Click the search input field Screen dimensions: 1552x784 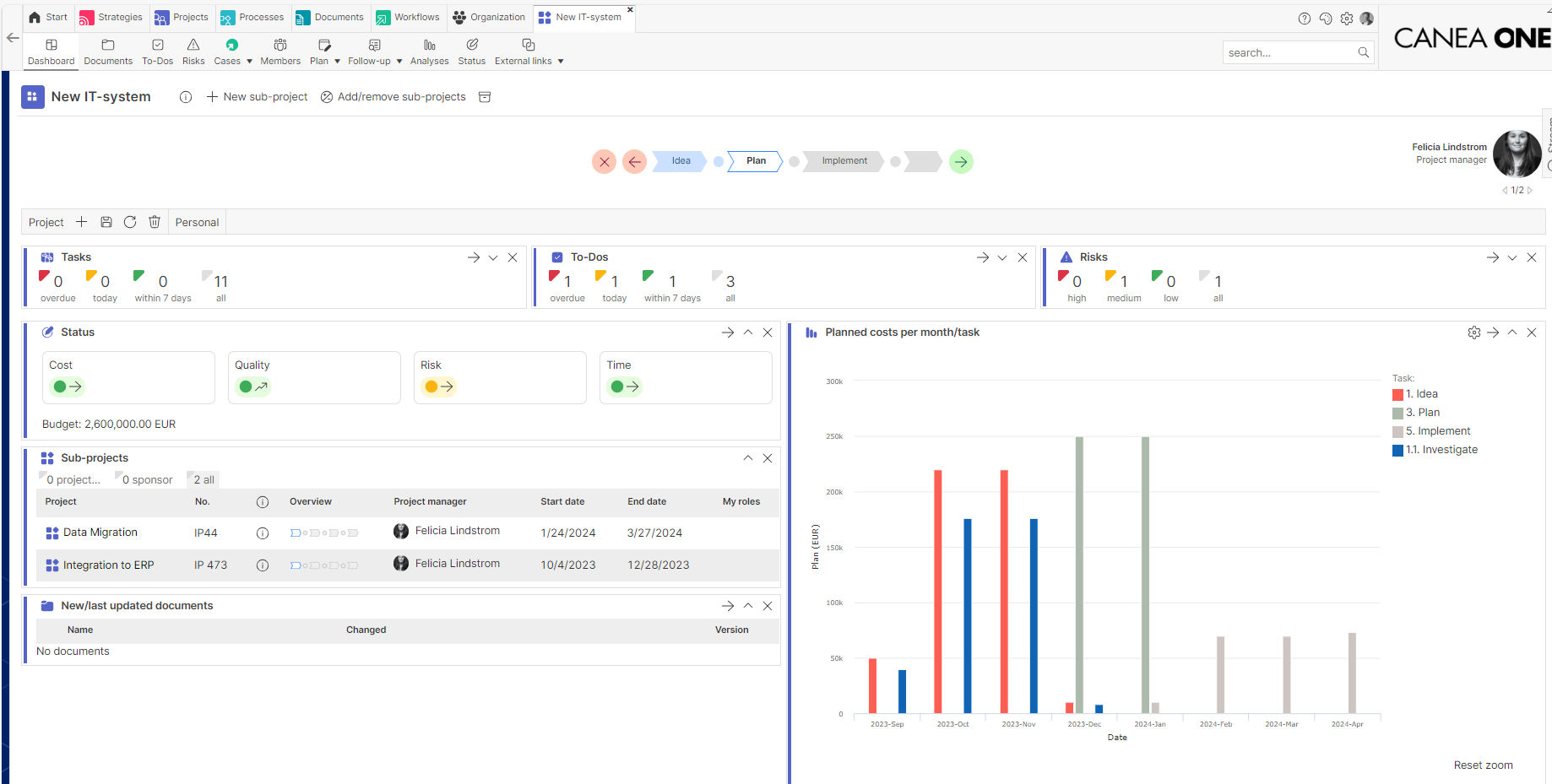(1289, 52)
